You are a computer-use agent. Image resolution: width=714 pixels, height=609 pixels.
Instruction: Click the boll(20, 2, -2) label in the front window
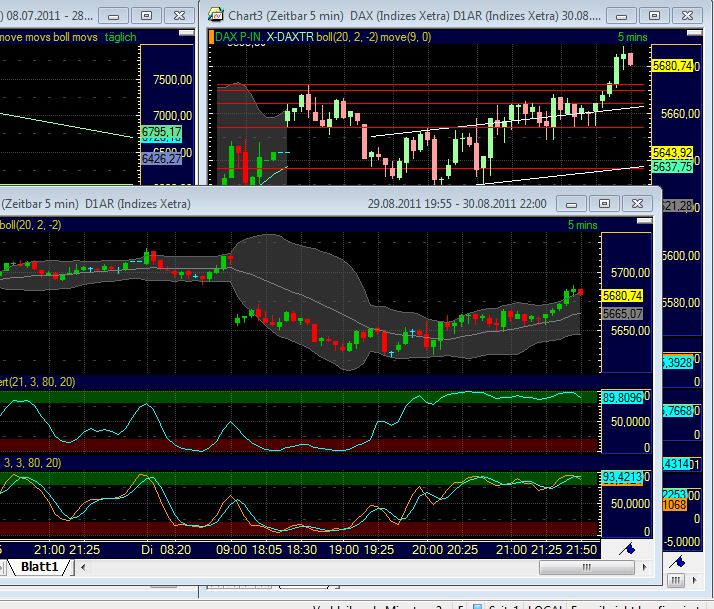tap(31, 225)
